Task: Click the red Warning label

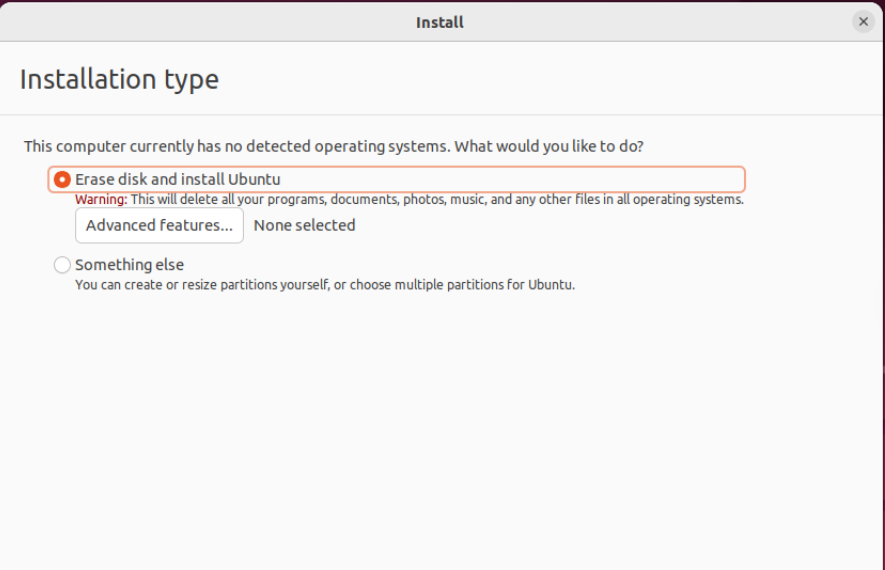Action: [x=101, y=199]
